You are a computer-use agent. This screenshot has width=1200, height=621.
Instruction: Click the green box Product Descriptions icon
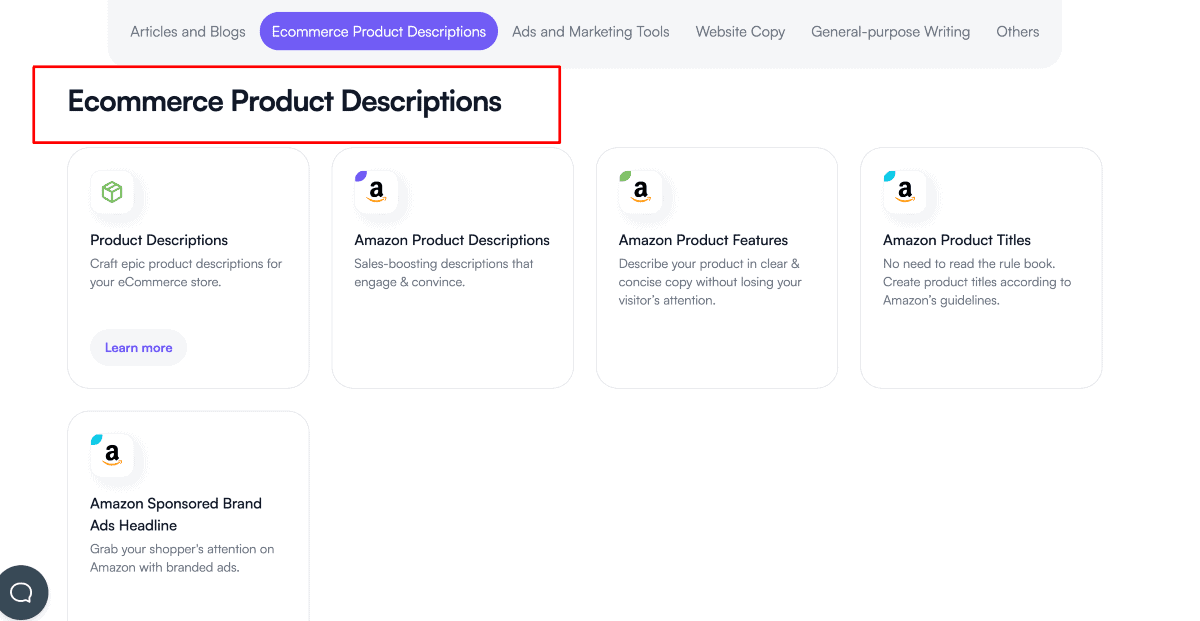[112, 192]
